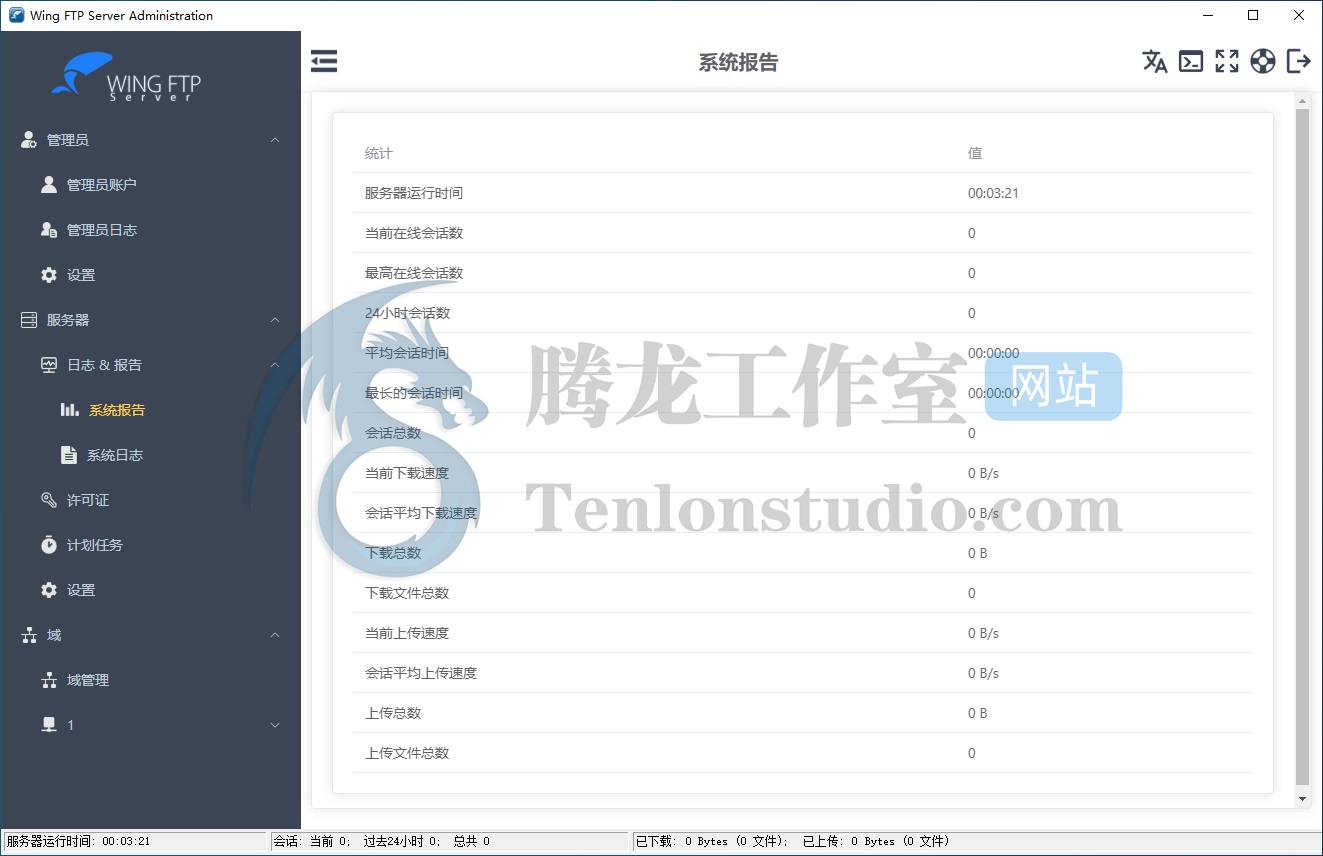Collapse the 管理员 section chevron
The width and height of the screenshot is (1323, 856).
[x=275, y=140]
